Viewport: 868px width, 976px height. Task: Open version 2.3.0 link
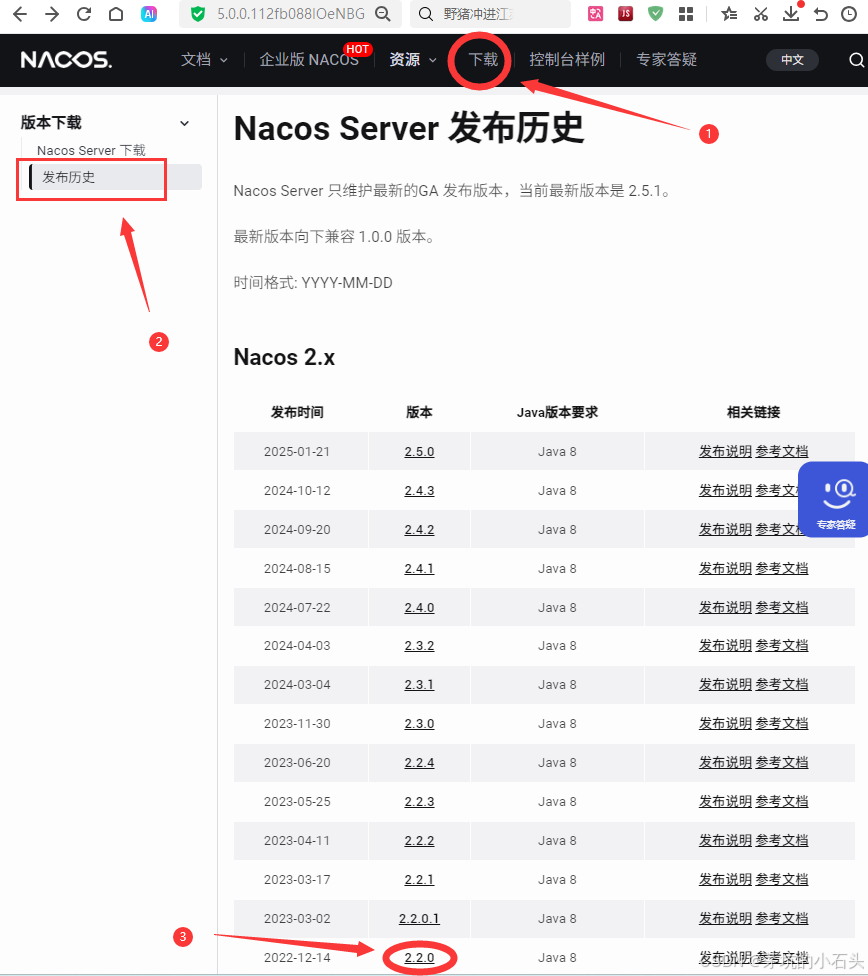pos(419,723)
